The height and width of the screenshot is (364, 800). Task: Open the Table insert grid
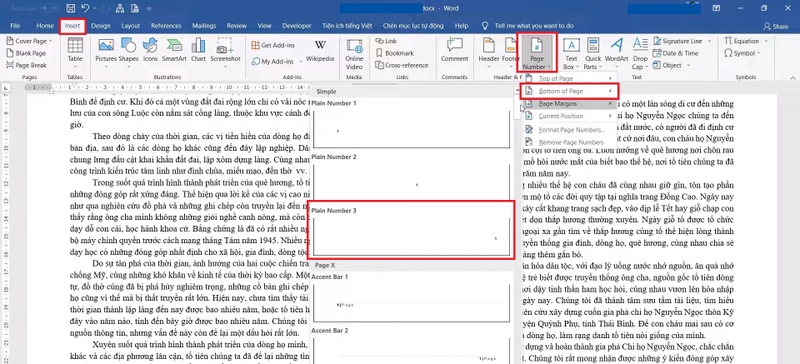[x=75, y=52]
